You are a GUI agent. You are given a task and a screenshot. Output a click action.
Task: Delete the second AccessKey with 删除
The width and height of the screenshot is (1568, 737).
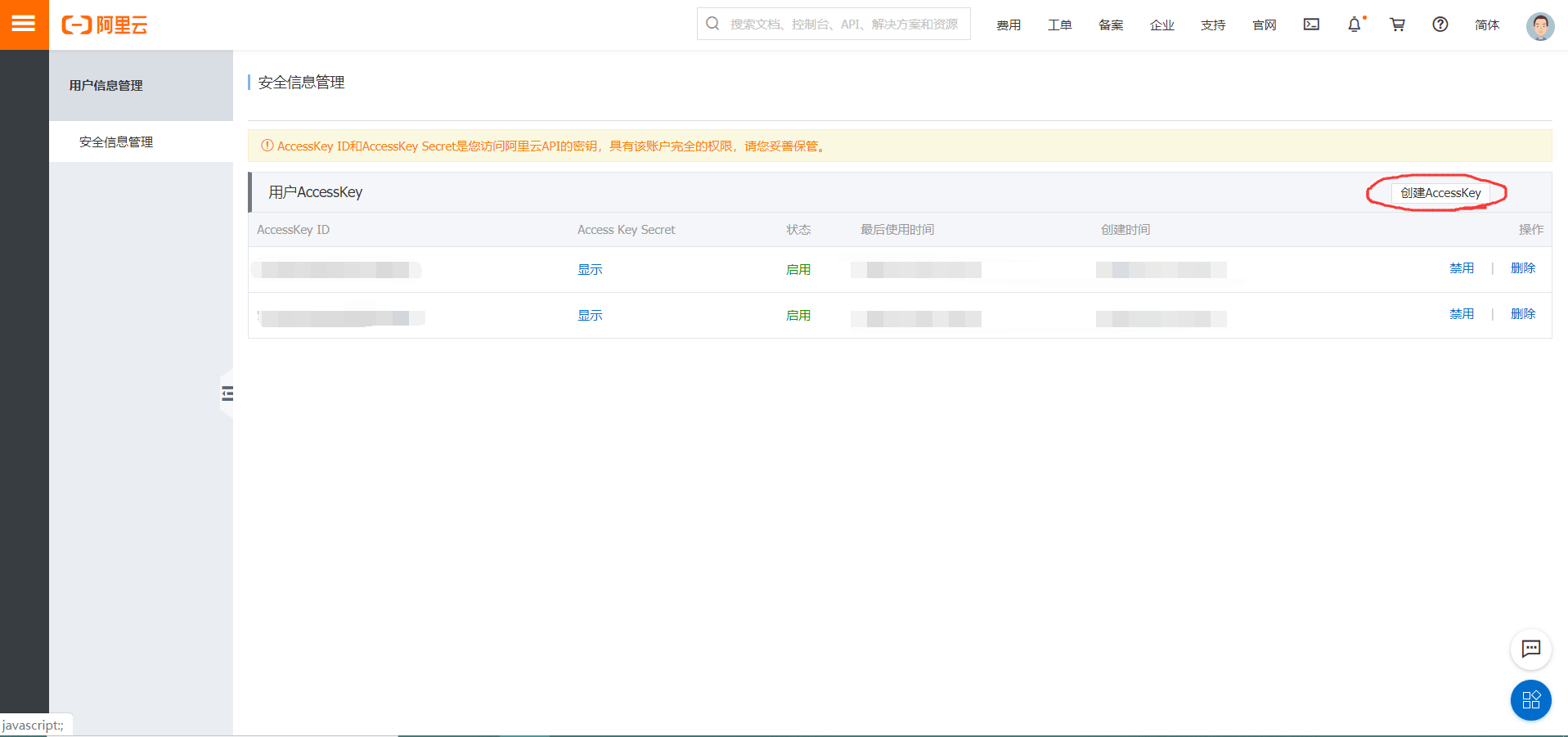pos(1523,314)
